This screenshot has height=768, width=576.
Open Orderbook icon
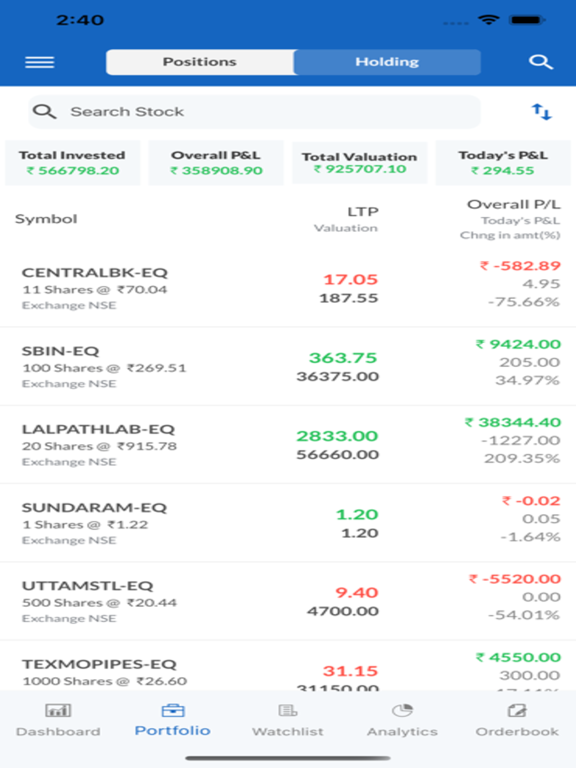click(517, 710)
